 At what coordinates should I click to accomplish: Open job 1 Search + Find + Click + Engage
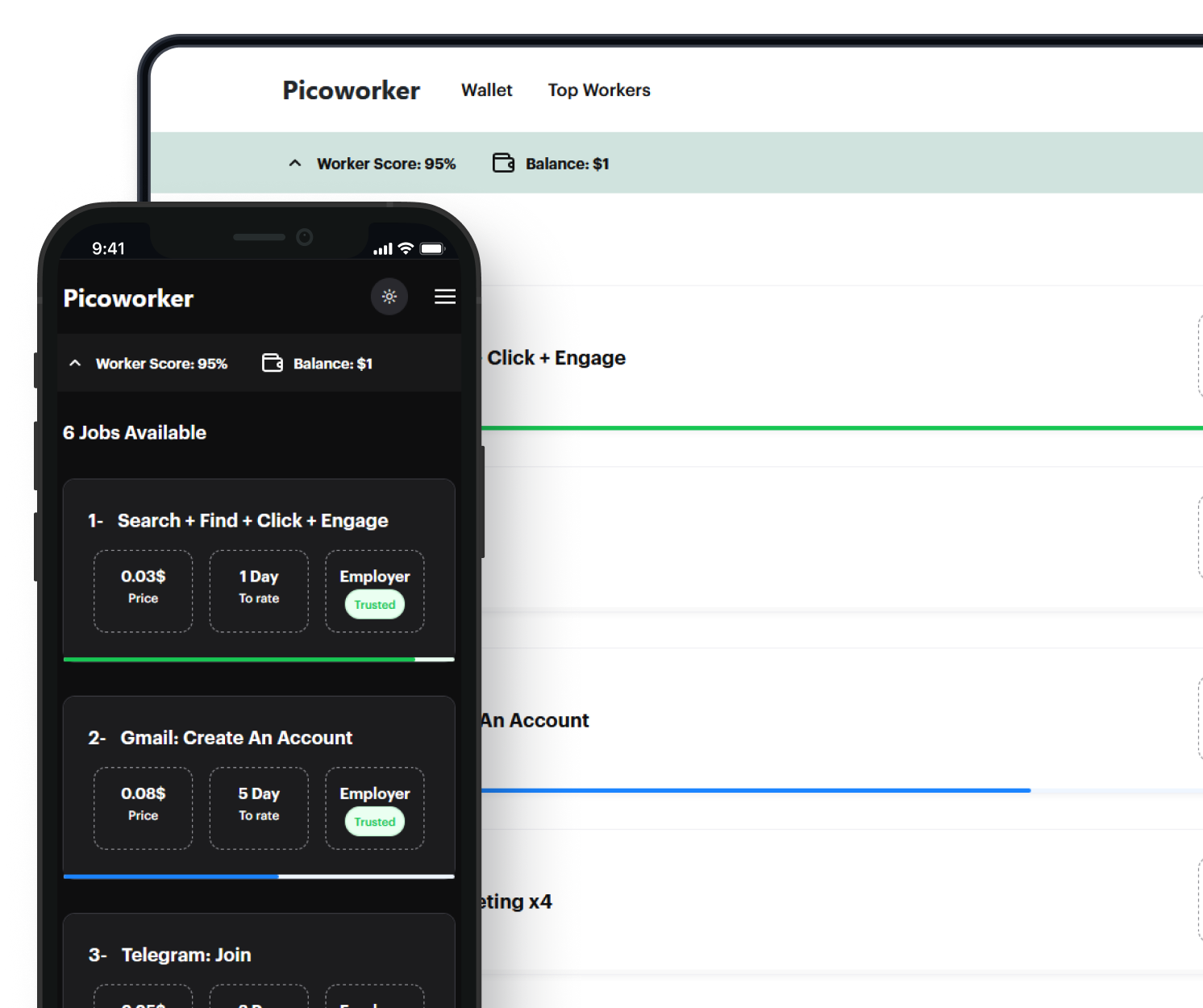(x=253, y=520)
